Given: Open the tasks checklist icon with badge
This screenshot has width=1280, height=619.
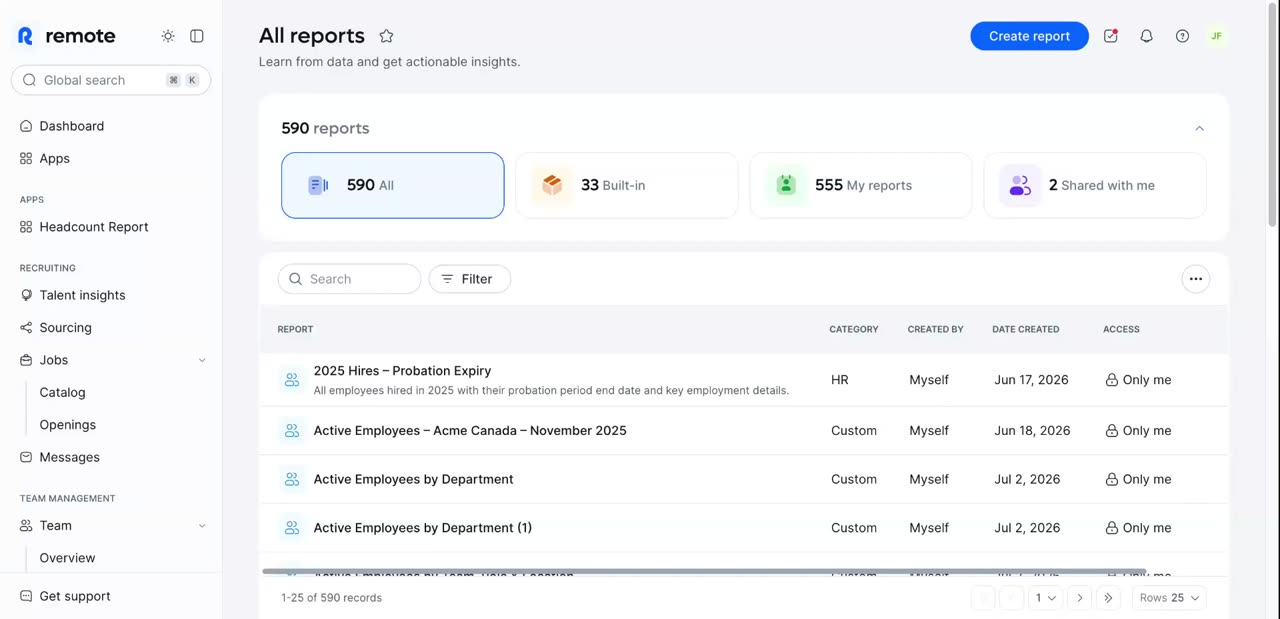Looking at the screenshot, I should pos(1111,36).
